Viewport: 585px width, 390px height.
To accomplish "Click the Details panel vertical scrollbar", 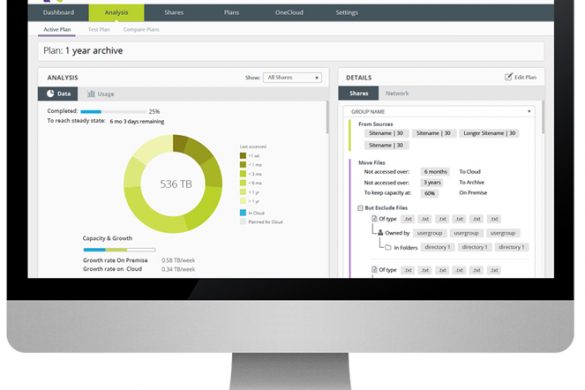I will (543, 117).
